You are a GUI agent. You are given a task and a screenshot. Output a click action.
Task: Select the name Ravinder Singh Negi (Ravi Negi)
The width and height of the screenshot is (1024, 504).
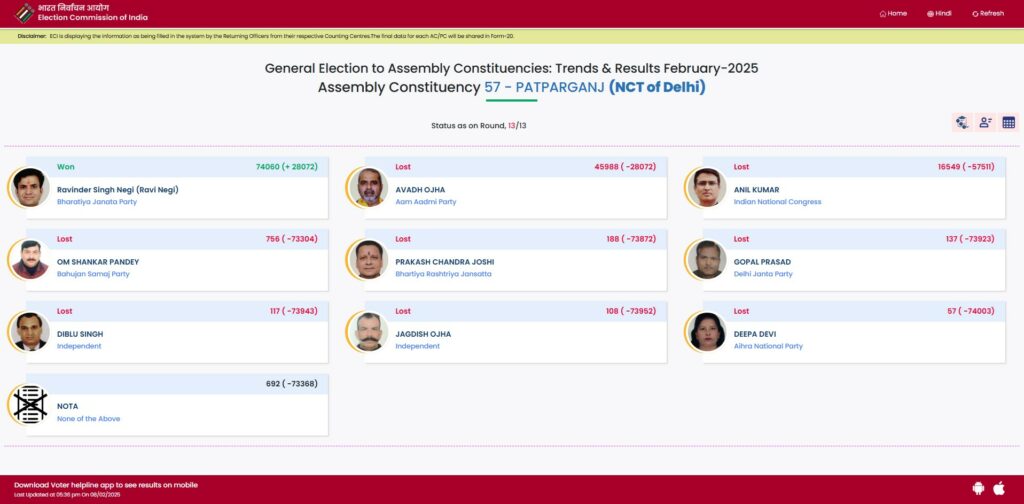pyautogui.click(x=118, y=190)
